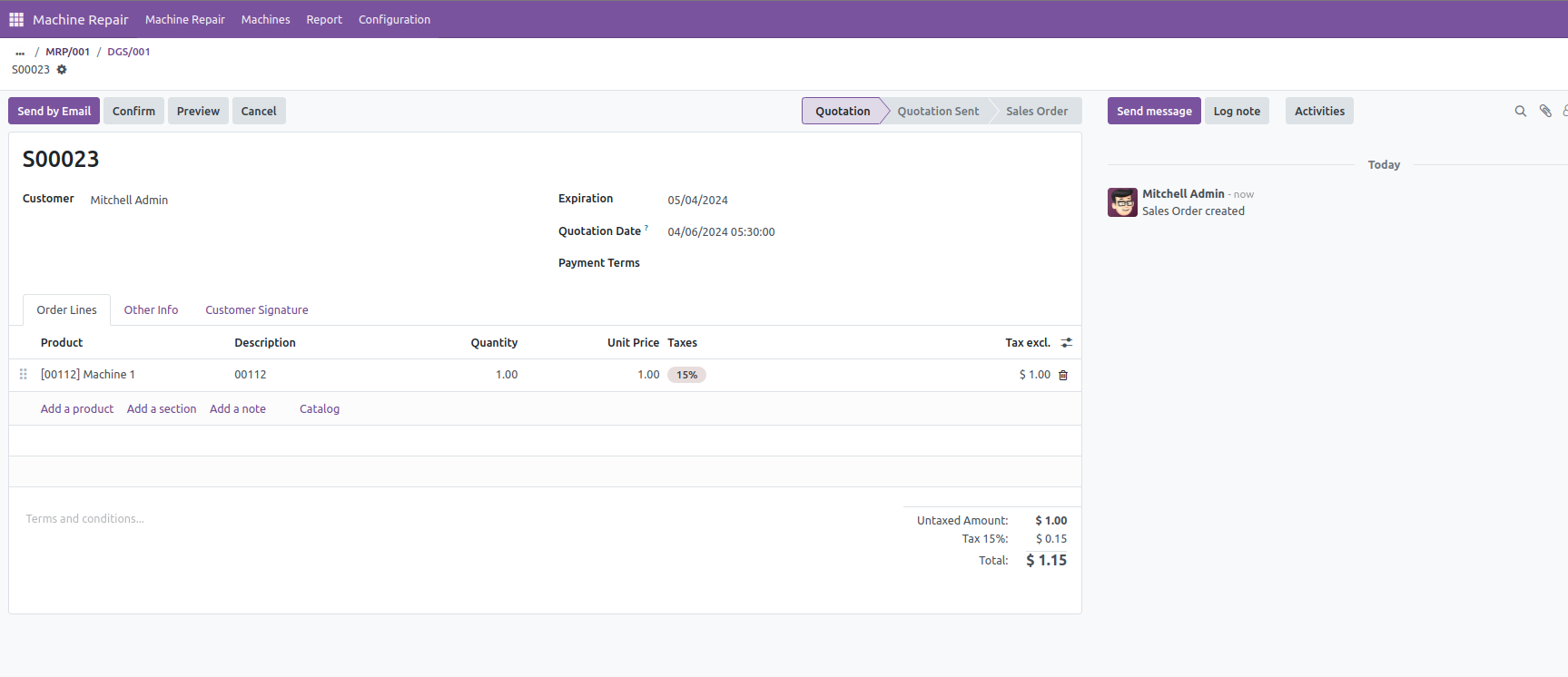This screenshot has height=677, width=1568.
Task: Click Send by Email button
Action: 54,111
